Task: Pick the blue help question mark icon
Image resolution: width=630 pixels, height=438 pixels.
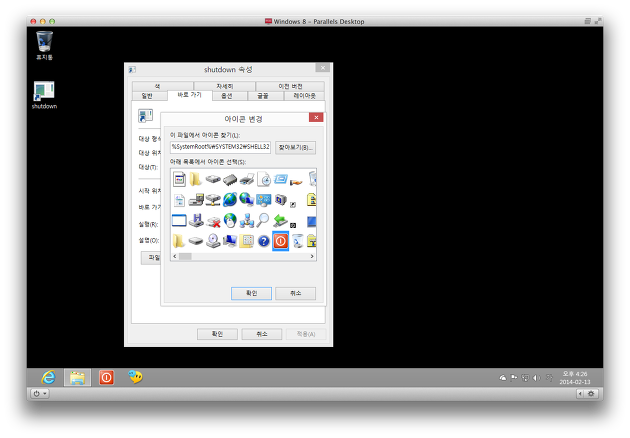Action: [264, 241]
